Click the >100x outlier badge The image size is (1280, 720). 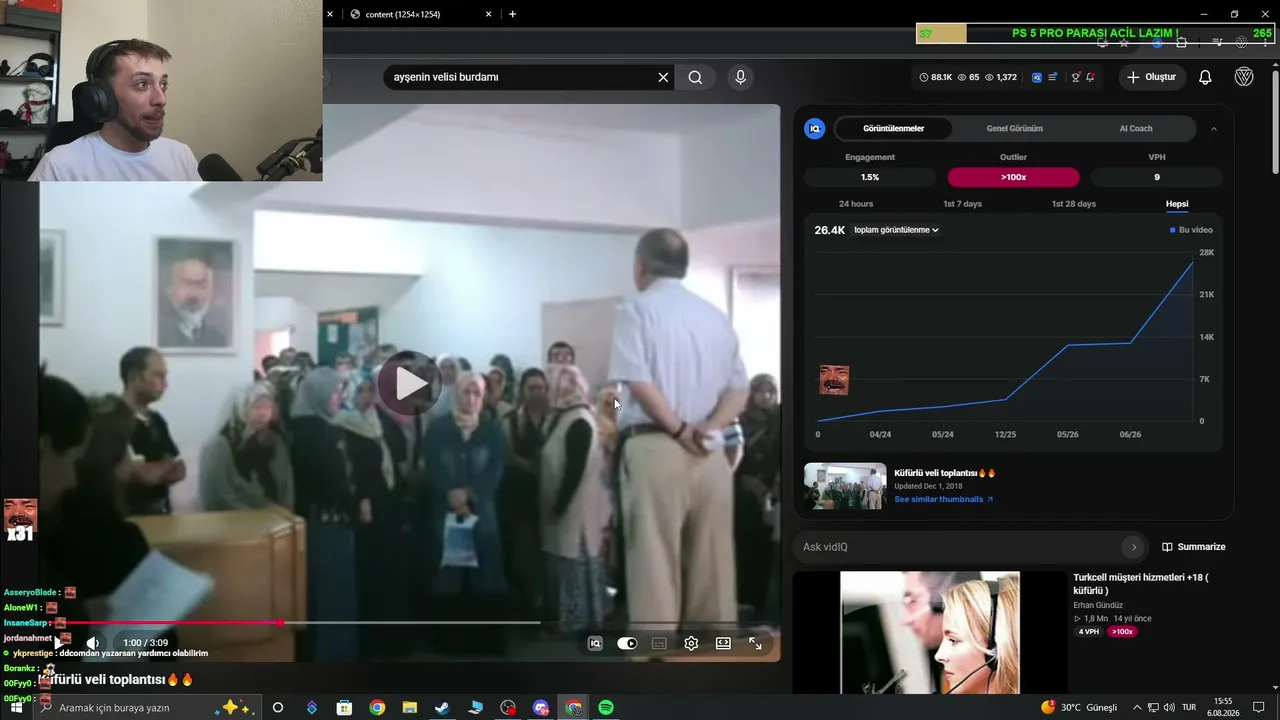[x=1013, y=177]
